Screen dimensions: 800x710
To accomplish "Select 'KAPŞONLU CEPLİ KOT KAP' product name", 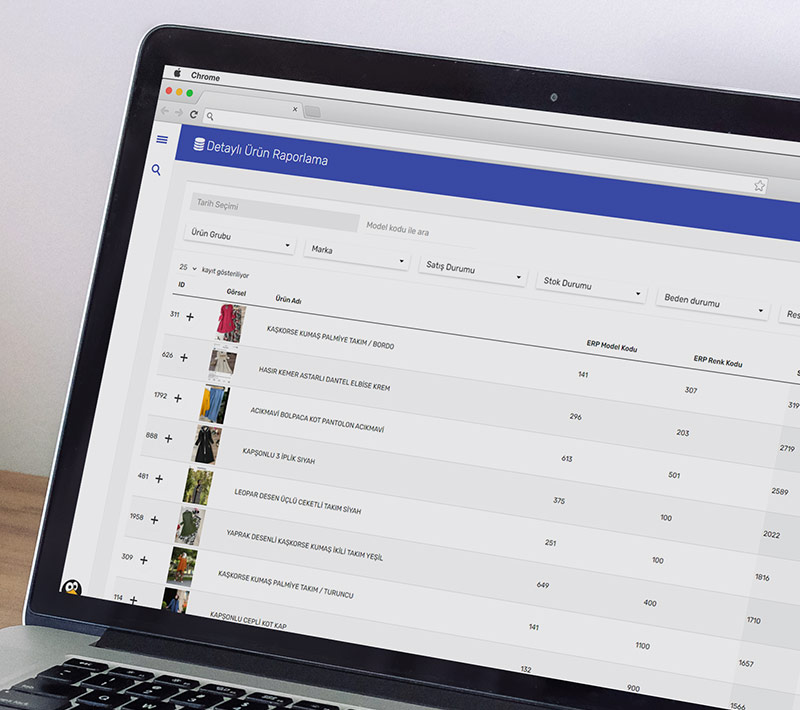I will [x=248, y=620].
